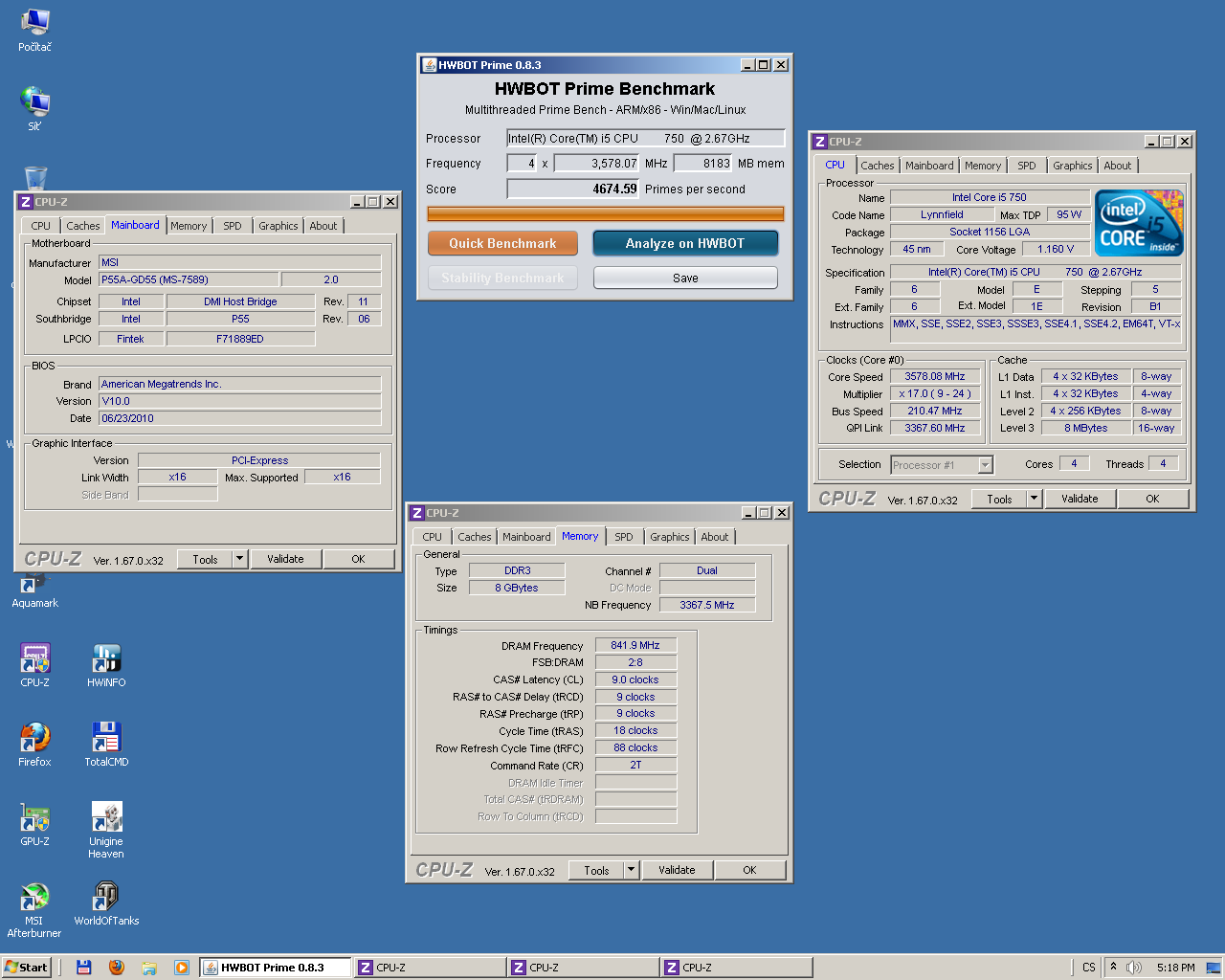Viewport: 1225px width, 980px height.
Task: Click the memory field showing 8183
Action: [x=702, y=164]
